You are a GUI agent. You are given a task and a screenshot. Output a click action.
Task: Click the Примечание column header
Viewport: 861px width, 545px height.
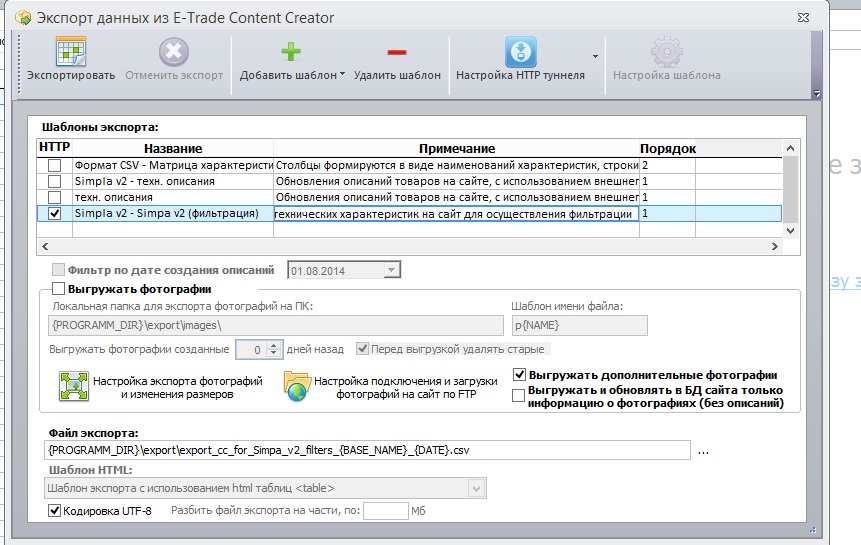[456, 148]
